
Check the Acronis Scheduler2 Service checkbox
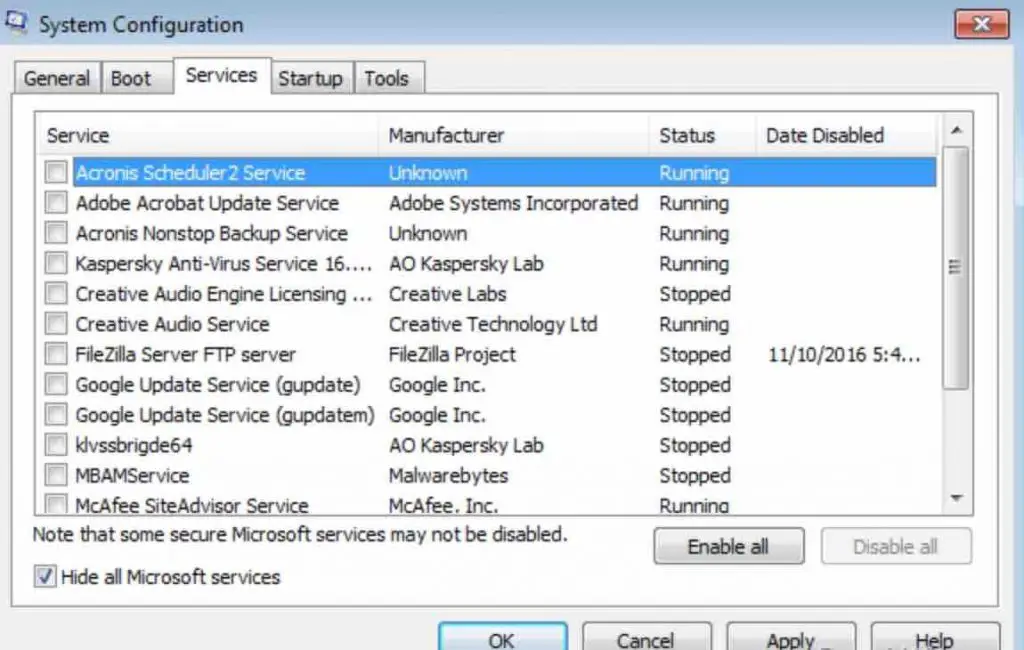click(56, 173)
